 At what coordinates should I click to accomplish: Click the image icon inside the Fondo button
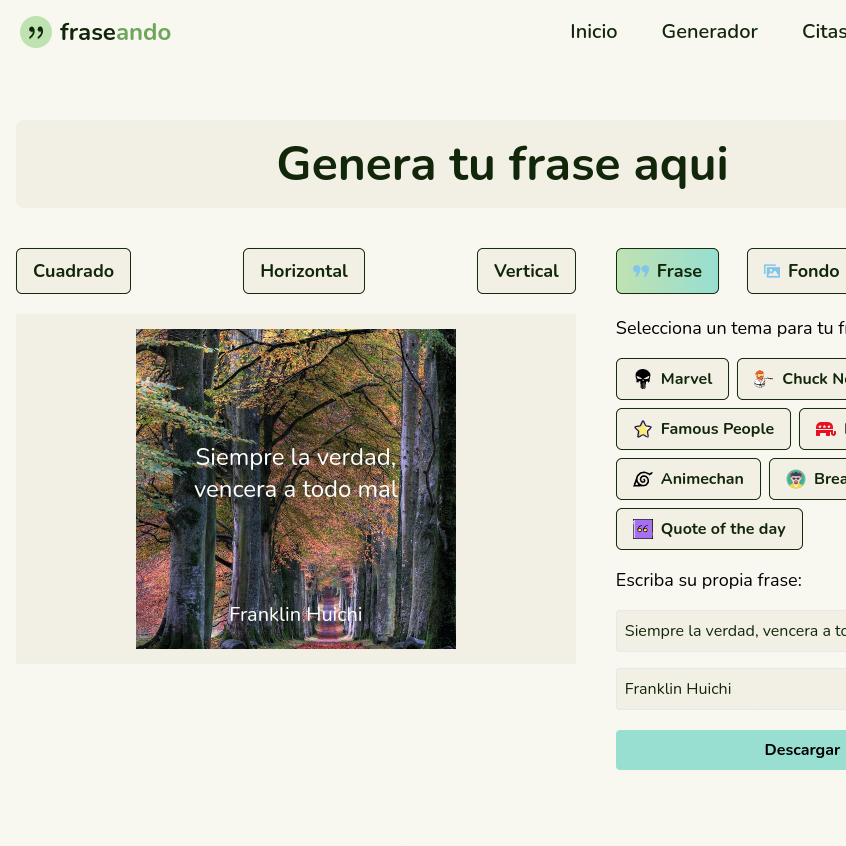point(770,271)
